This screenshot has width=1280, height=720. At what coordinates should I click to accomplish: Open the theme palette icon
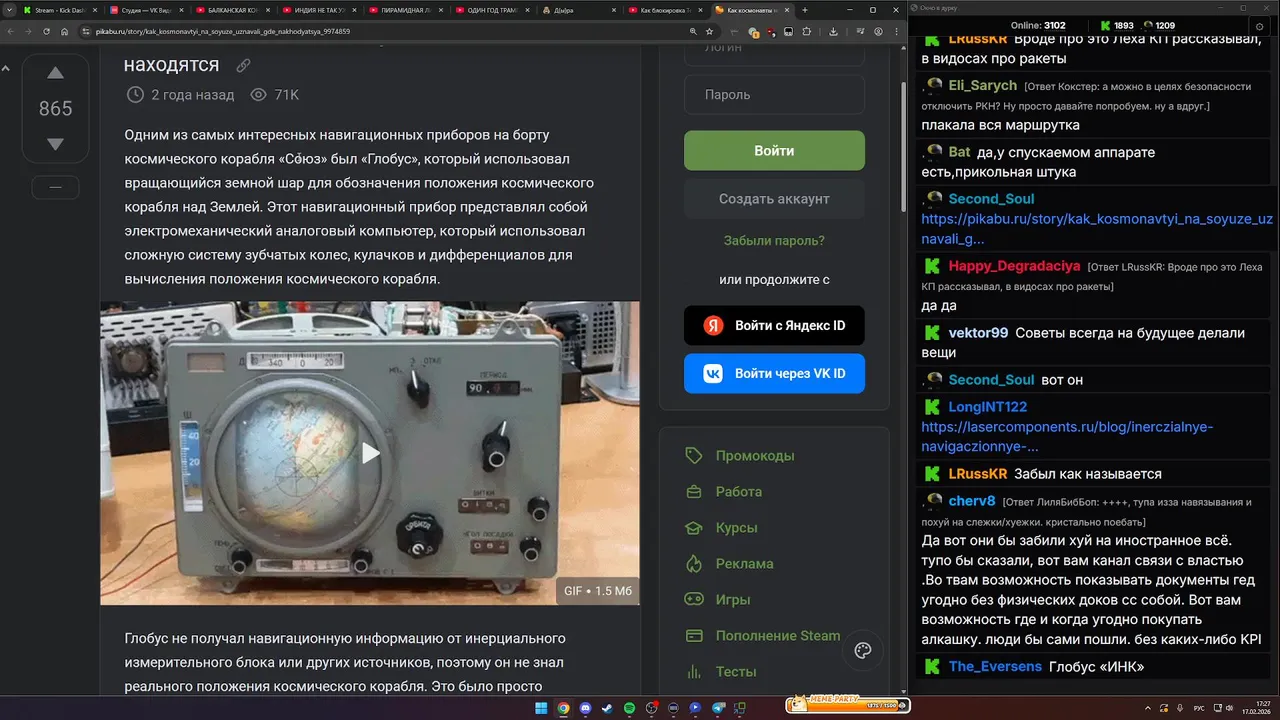coord(863,651)
